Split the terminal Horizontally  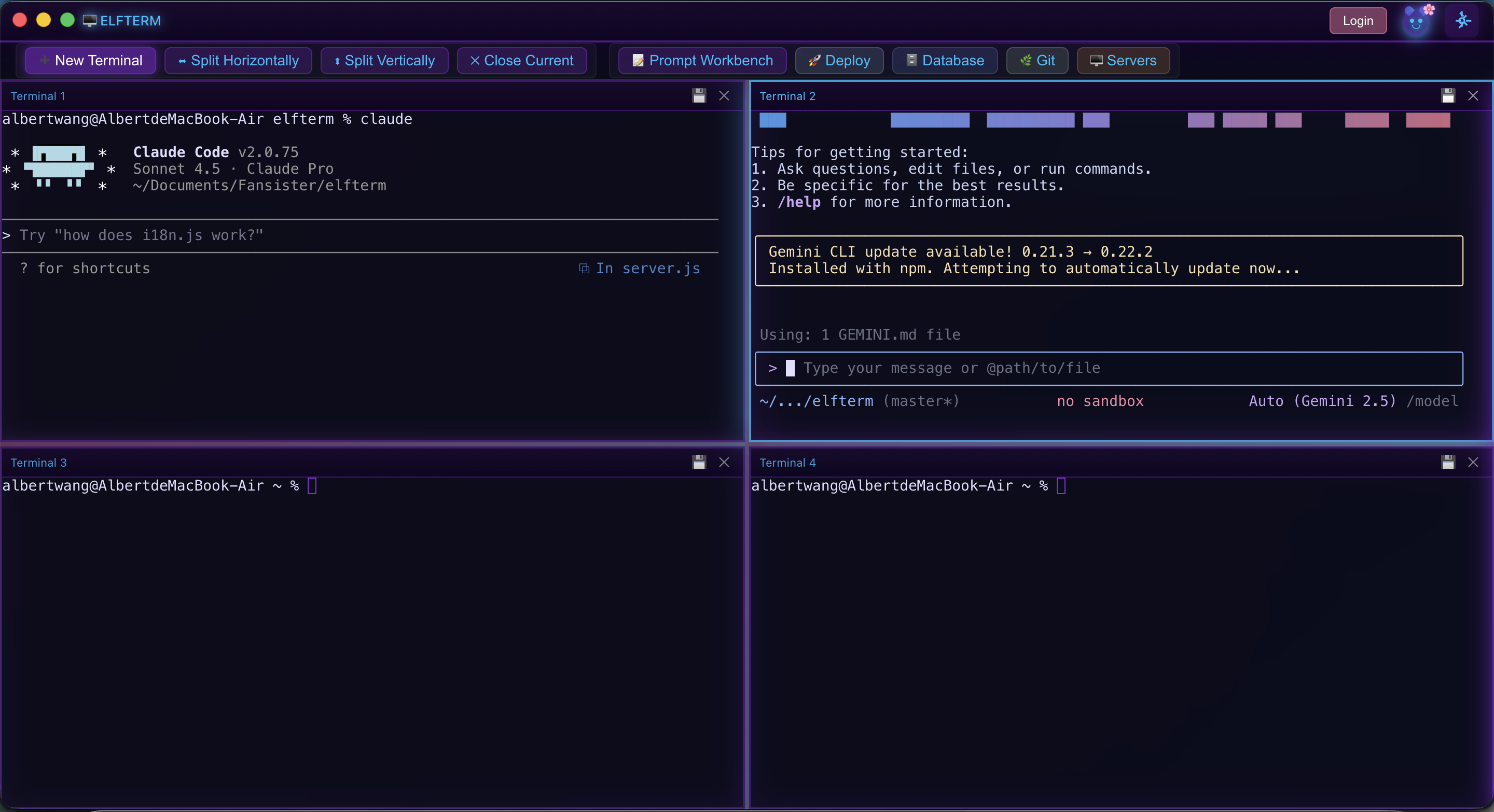click(x=238, y=60)
